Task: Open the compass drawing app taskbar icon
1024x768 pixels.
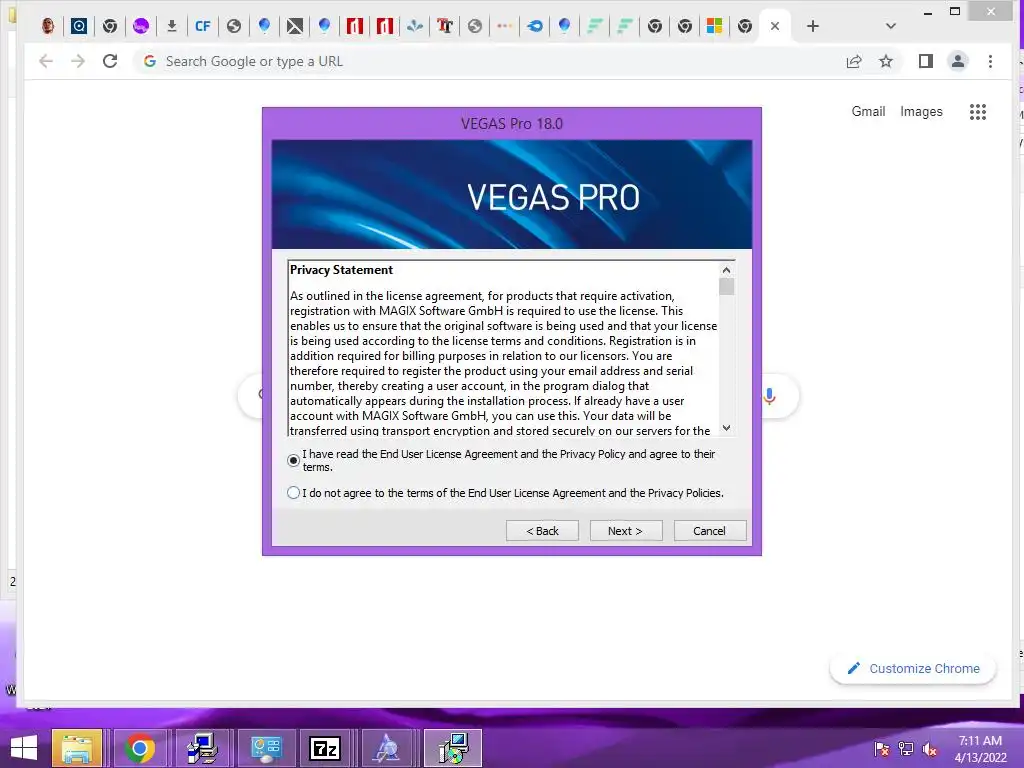Action: 387,748
